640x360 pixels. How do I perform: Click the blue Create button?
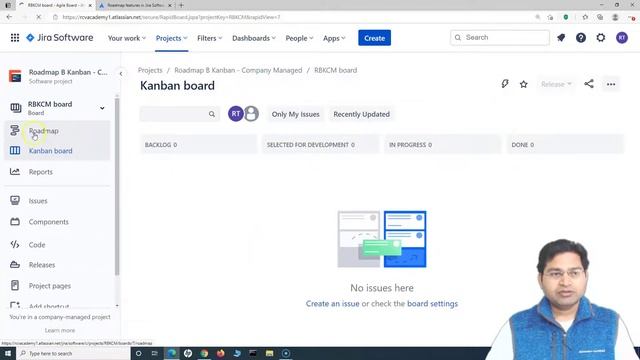point(374,38)
